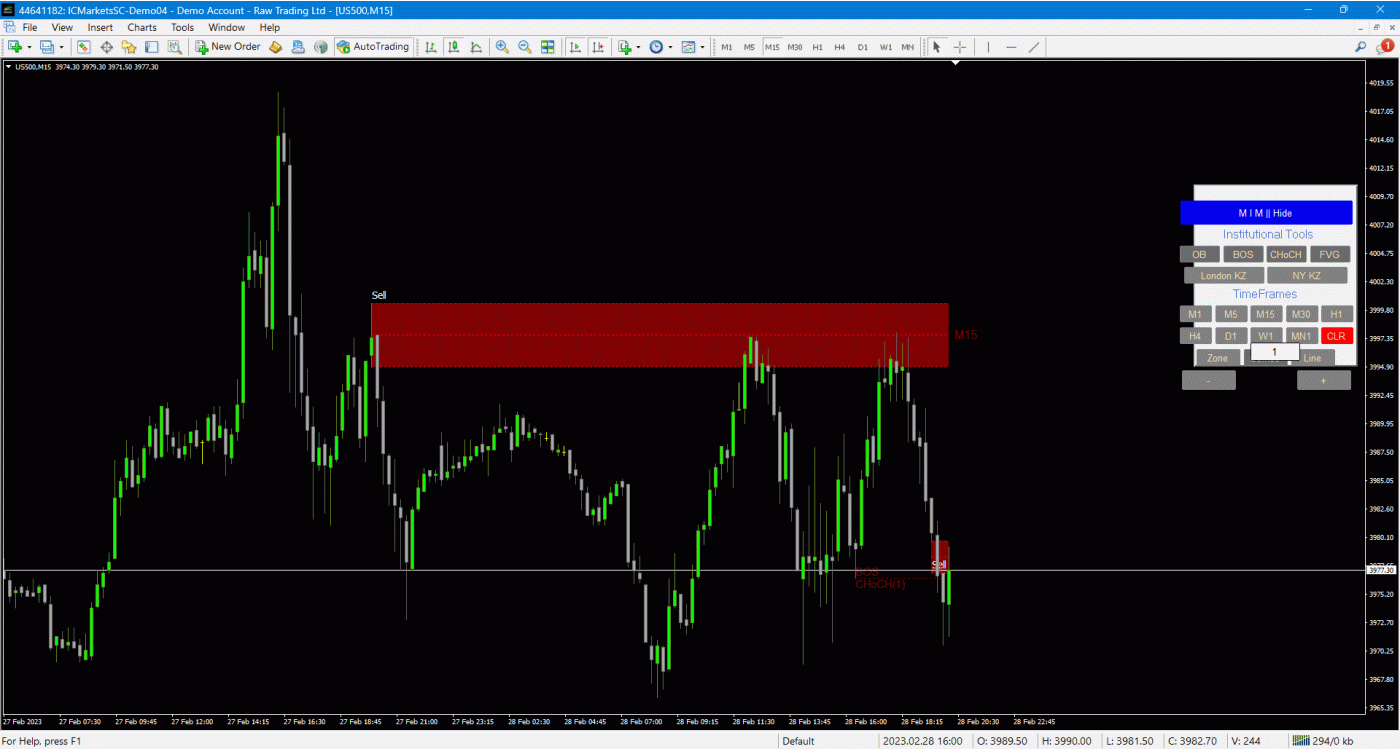1400x750 pixels.
Task: Click the Zoom In magnifier icon
Action: [502, 47]
